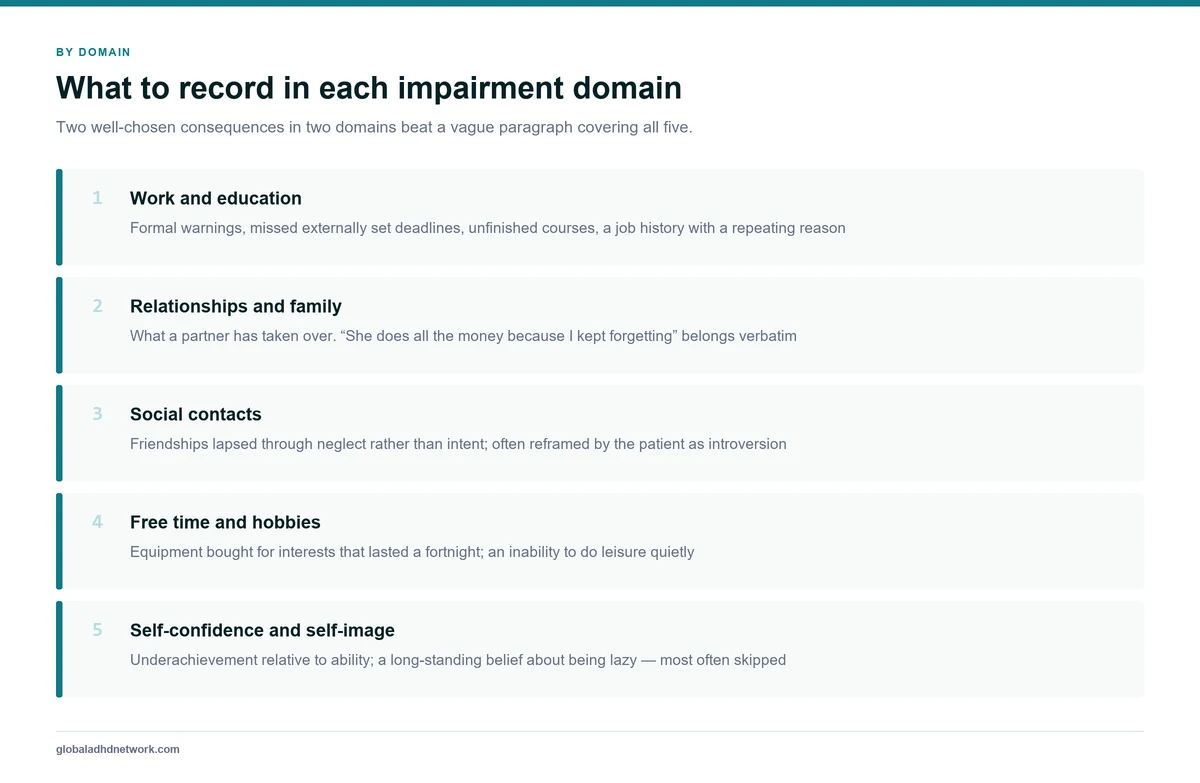Click subtitle about two well-chosen consequences
Screen dimensions: 1200x783
[x=374, y=128]
